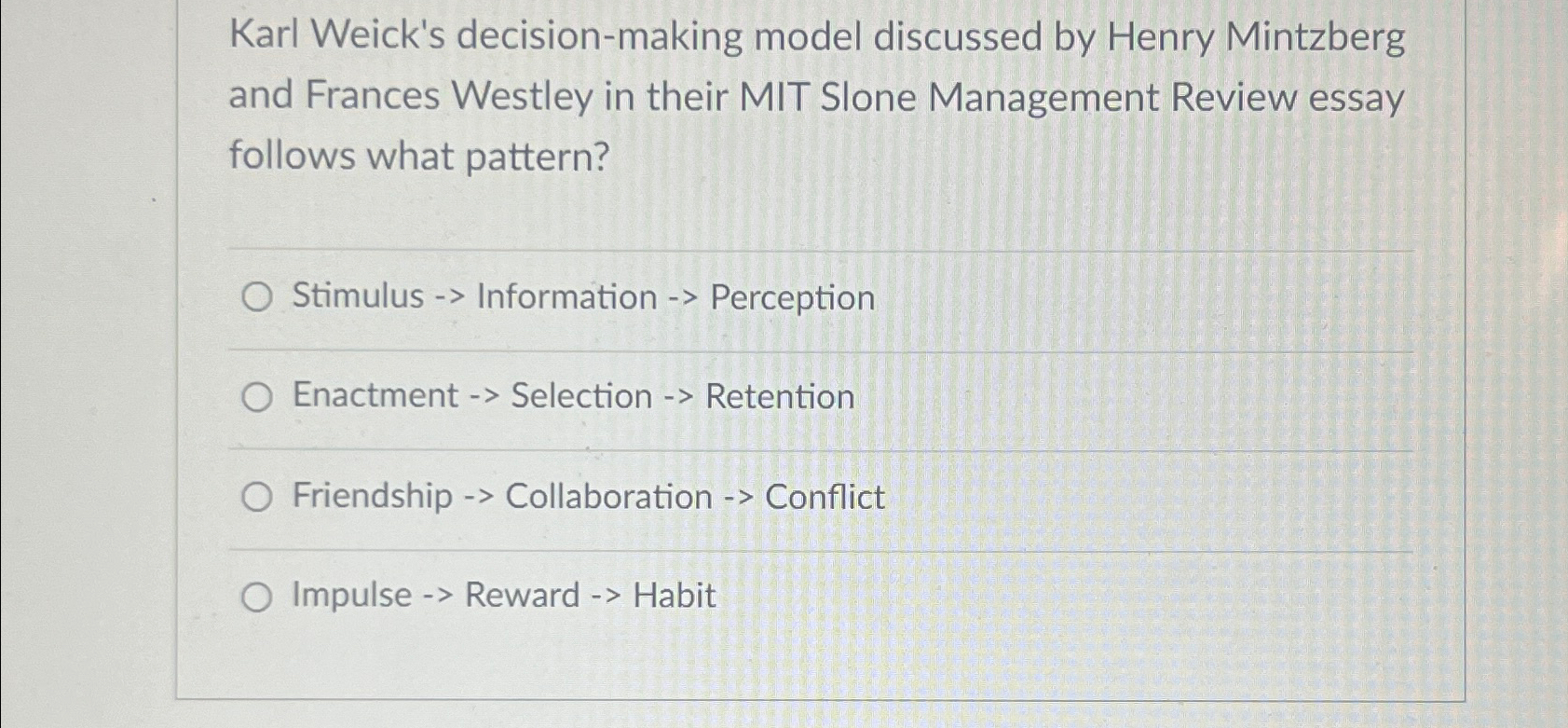The image size is (1568, 728).
Task: Select the 'Impulse -> Reward -> Habit' radio button
Action: (256, 595)
